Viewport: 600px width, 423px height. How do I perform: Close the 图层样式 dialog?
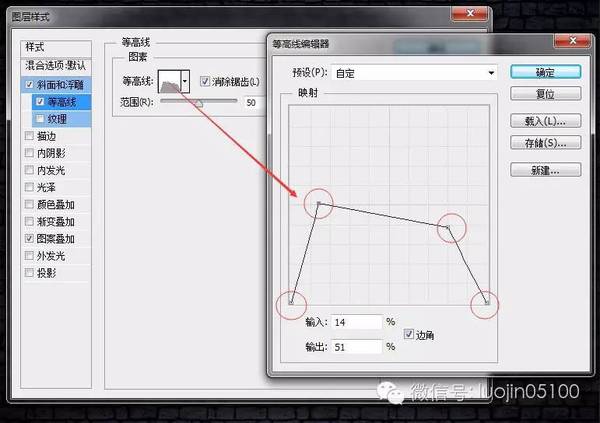pos(470,14)
